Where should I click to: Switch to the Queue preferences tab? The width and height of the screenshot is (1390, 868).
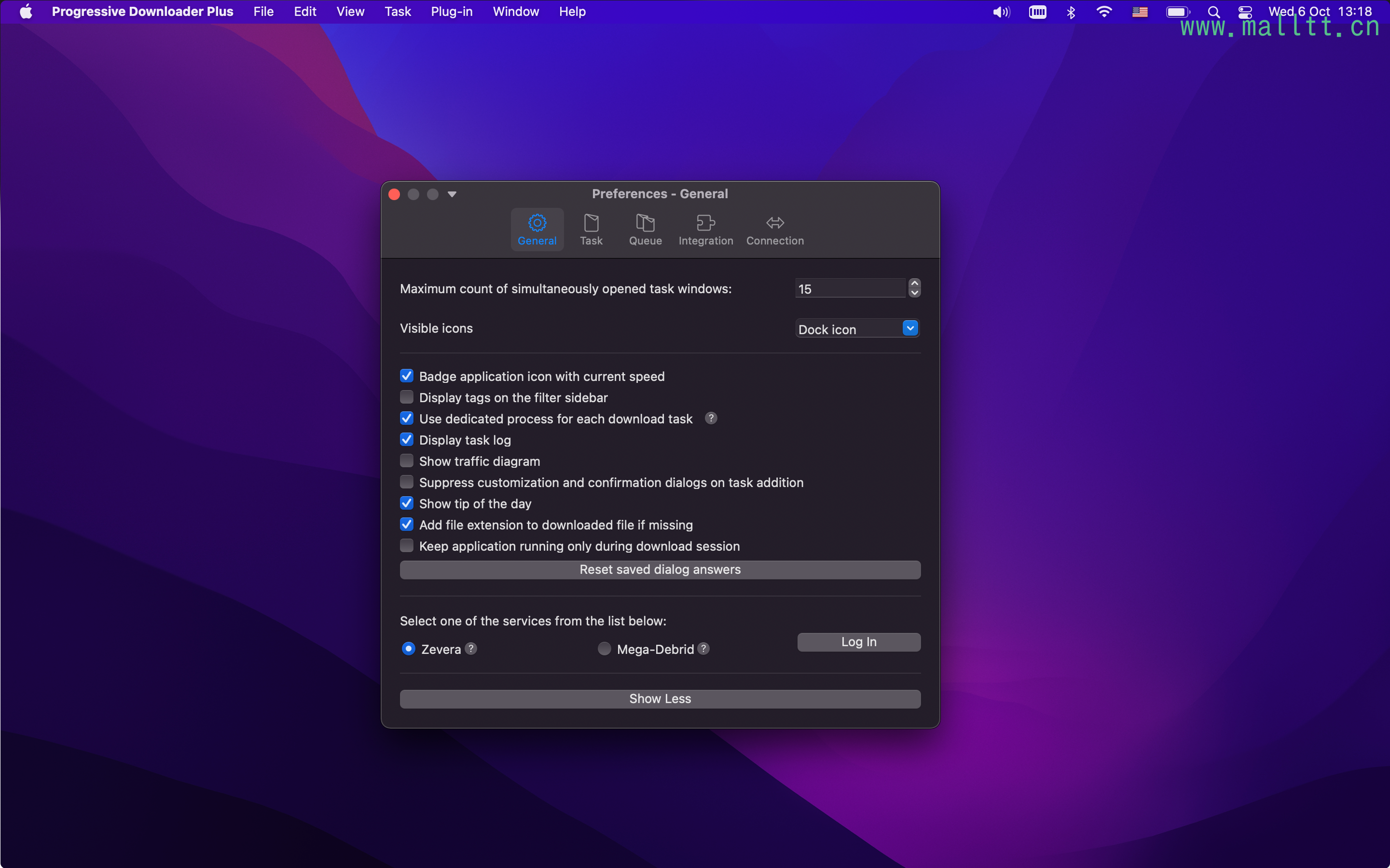tap(645, 230)
